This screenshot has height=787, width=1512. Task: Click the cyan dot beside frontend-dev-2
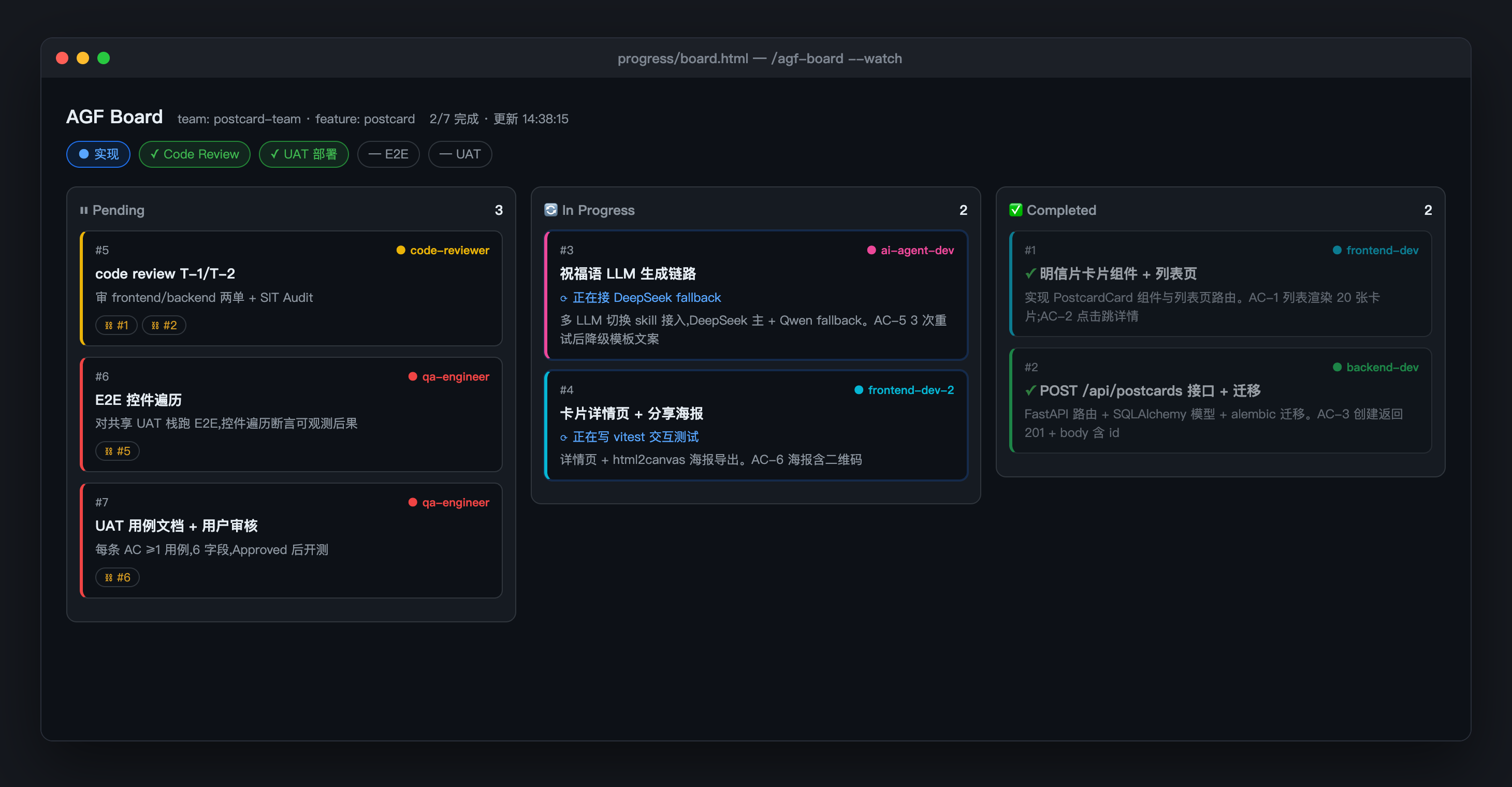point(859,390)
